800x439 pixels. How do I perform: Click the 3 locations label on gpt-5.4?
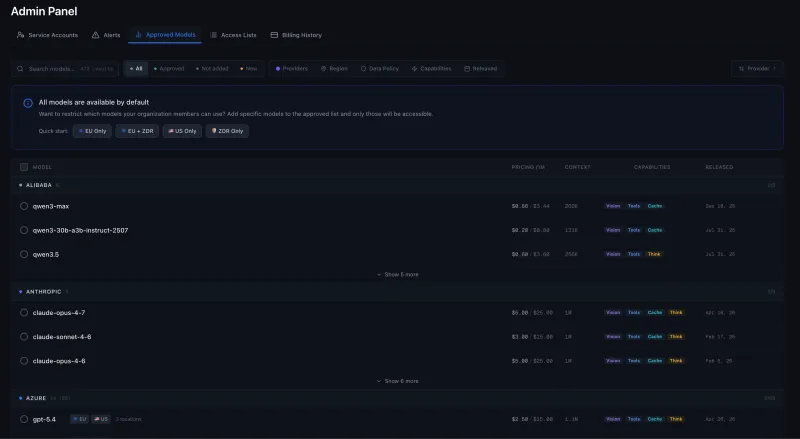pos(129,419)
